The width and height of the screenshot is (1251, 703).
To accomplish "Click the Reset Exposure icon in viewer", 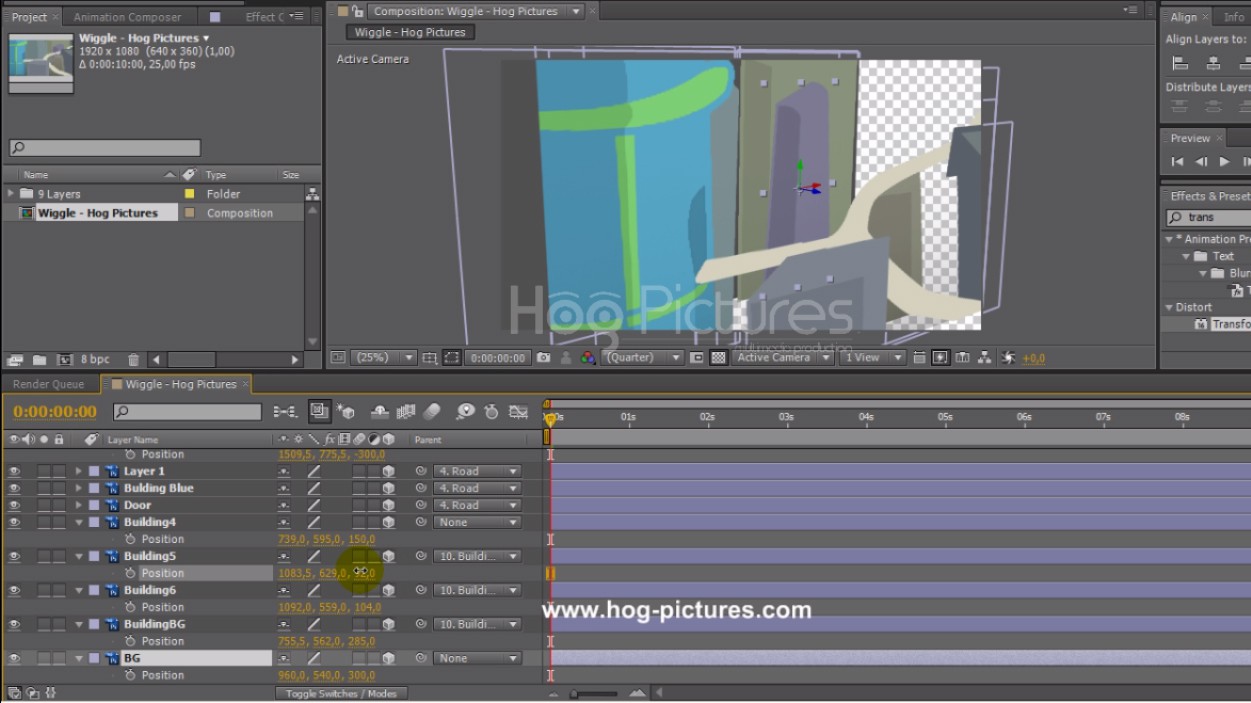I will tap(1008, 357).
